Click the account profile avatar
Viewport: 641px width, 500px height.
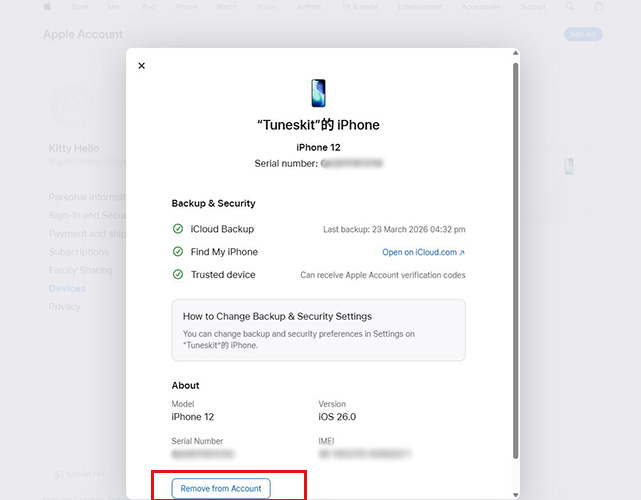click(73, 106)
